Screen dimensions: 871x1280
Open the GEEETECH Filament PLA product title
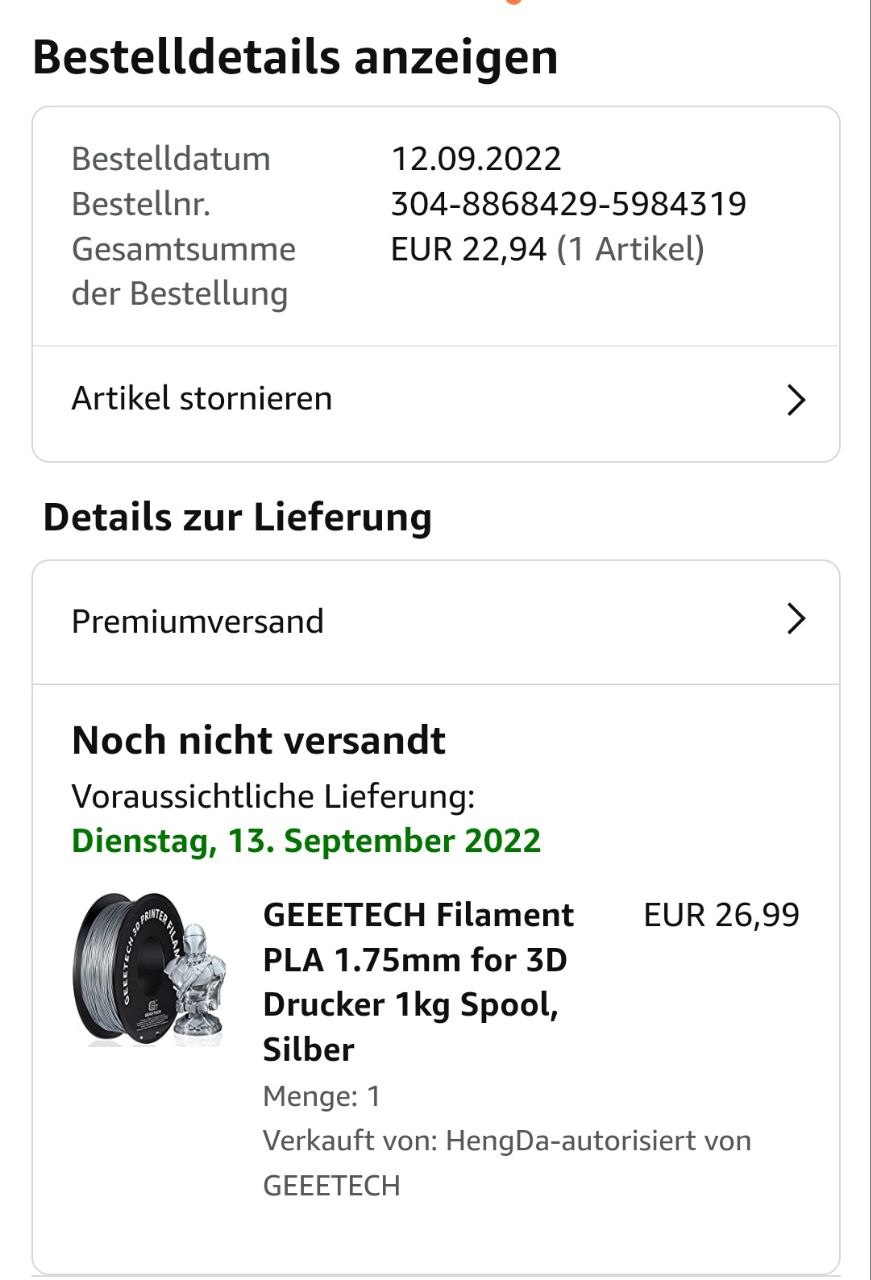pyautogui.click(x=418, y=981)
